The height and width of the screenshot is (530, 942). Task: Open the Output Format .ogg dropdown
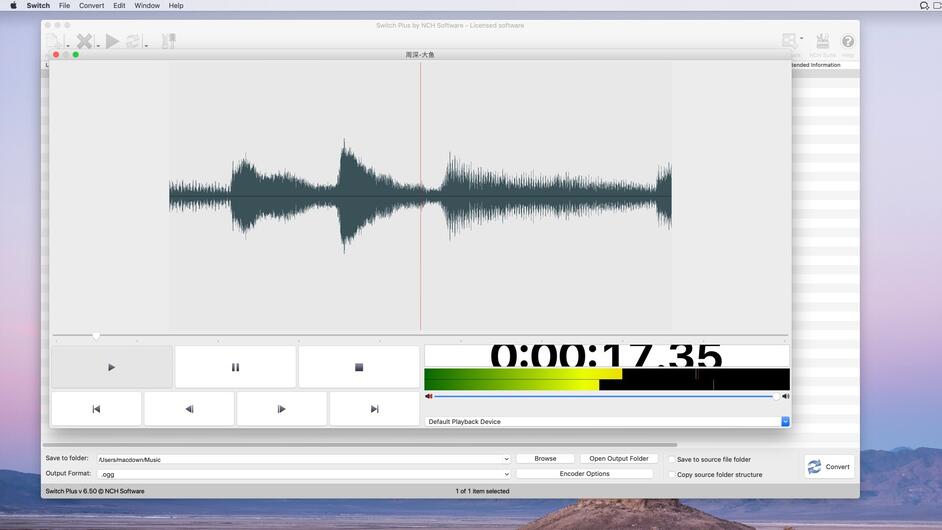(506, 474)
